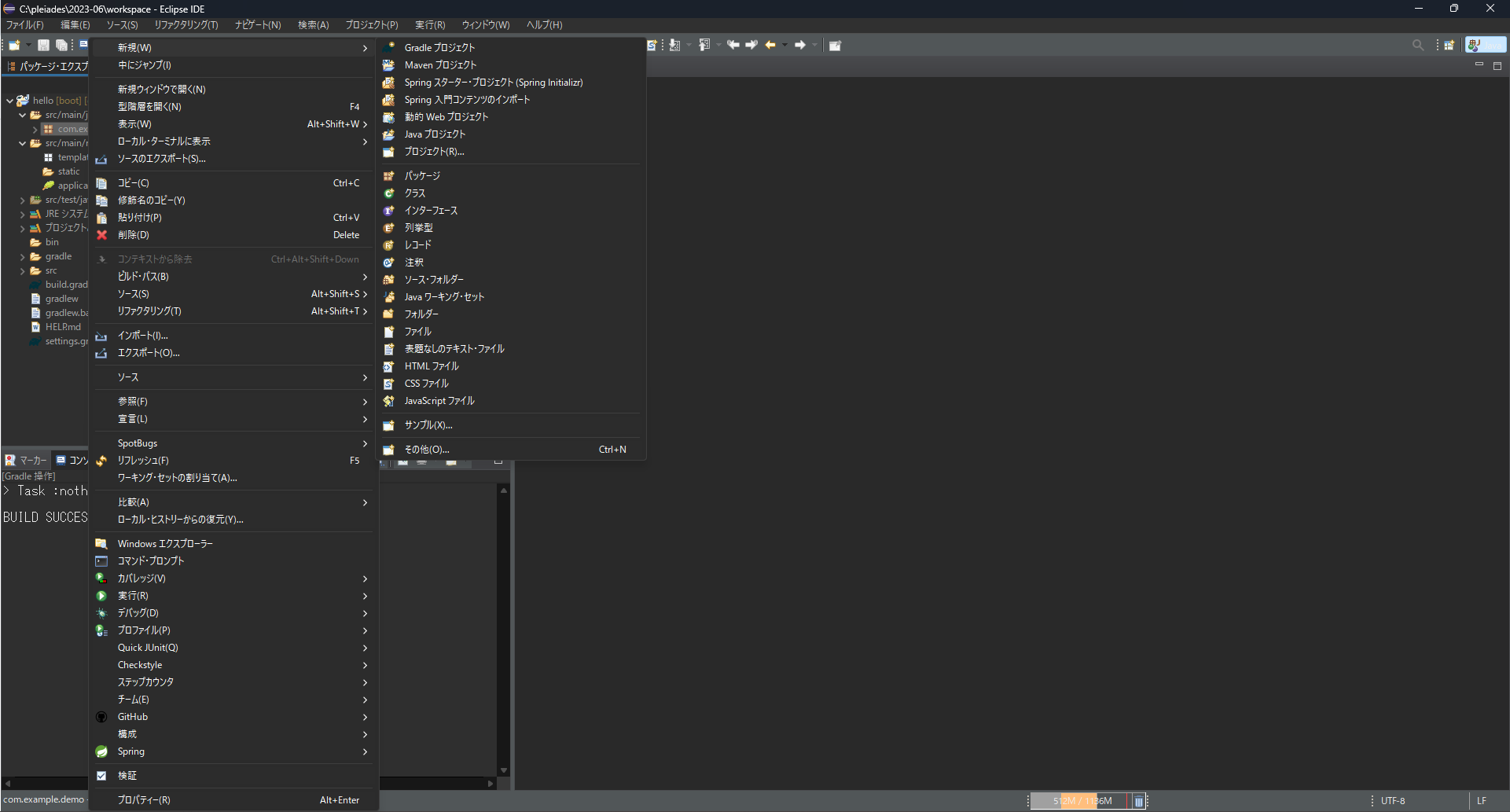Expand the src/test/java tree node

22,200
